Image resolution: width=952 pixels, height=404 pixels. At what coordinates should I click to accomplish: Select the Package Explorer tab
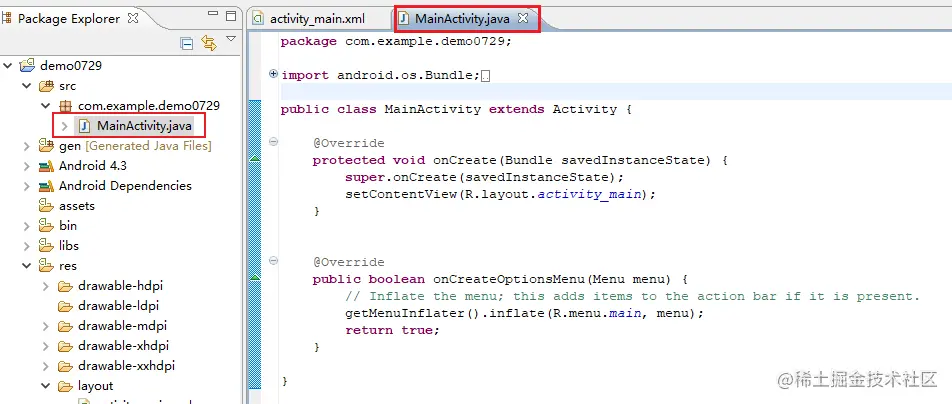coord(69,18)
